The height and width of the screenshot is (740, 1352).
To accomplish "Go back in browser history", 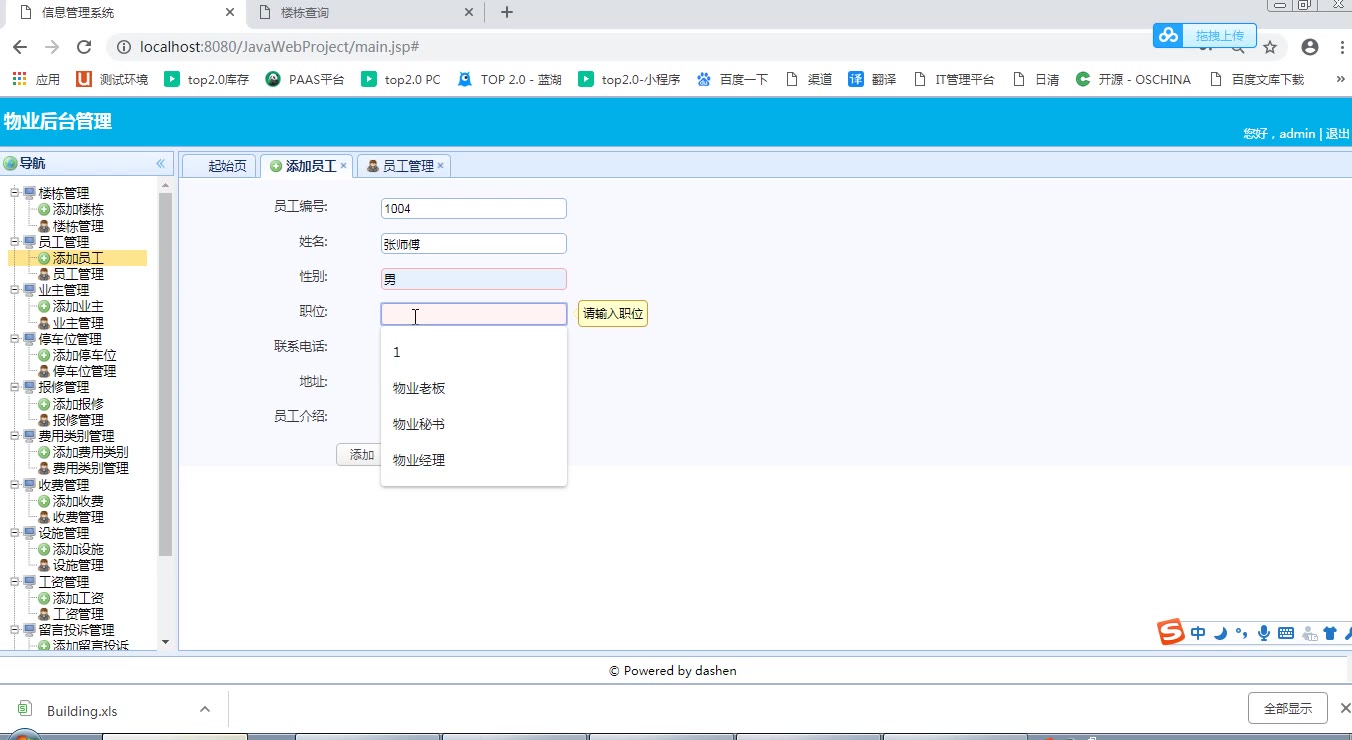I will coord(20,47).
